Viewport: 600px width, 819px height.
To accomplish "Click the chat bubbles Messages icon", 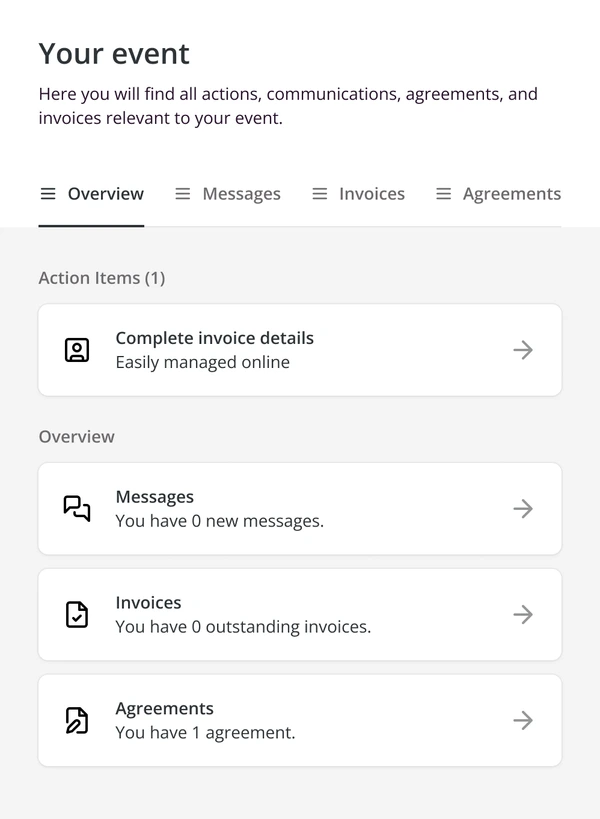I will tap(77, 508).
